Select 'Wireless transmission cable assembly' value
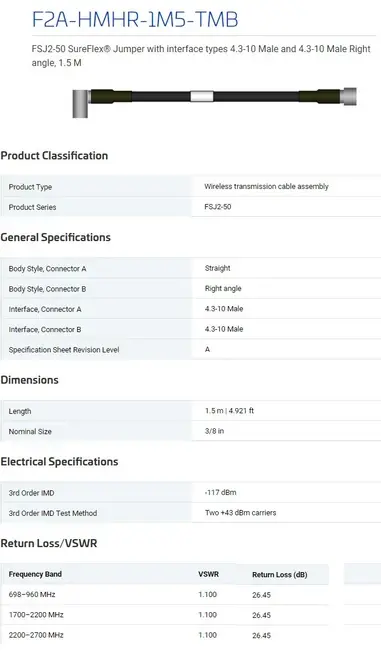 (x=266, y=186)
